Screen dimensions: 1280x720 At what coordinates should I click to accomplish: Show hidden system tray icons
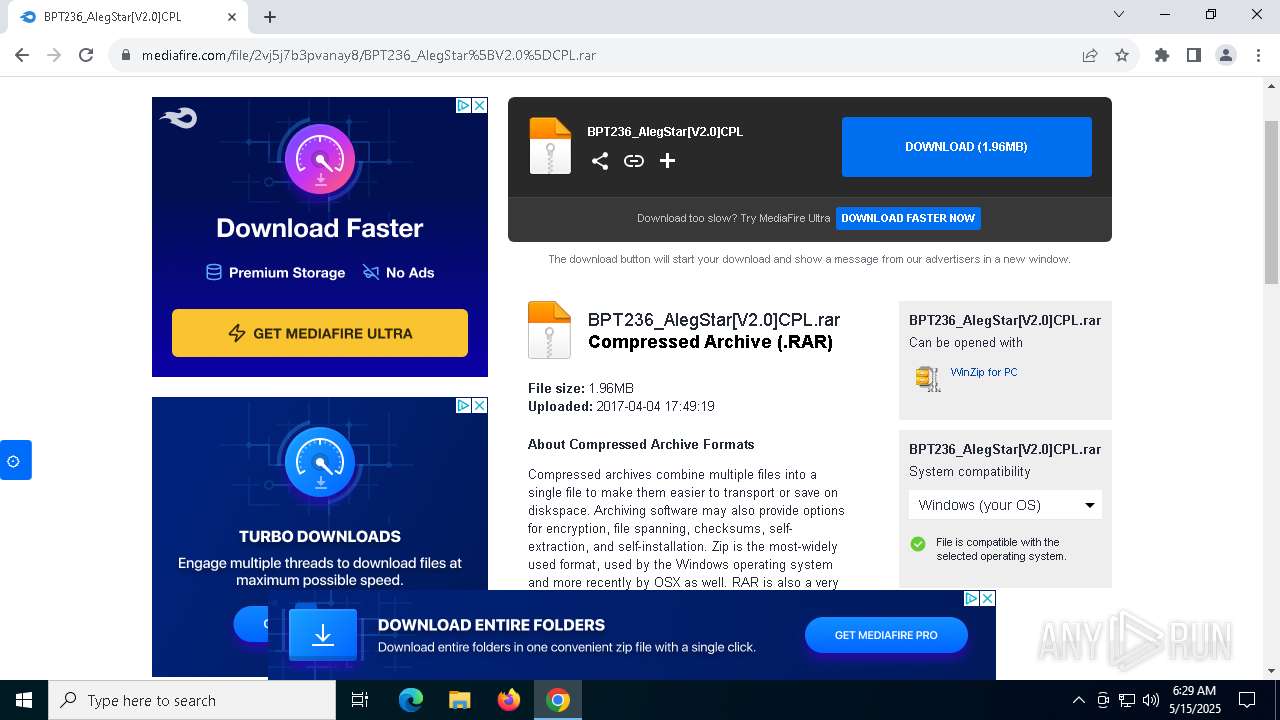(1078, 700)
